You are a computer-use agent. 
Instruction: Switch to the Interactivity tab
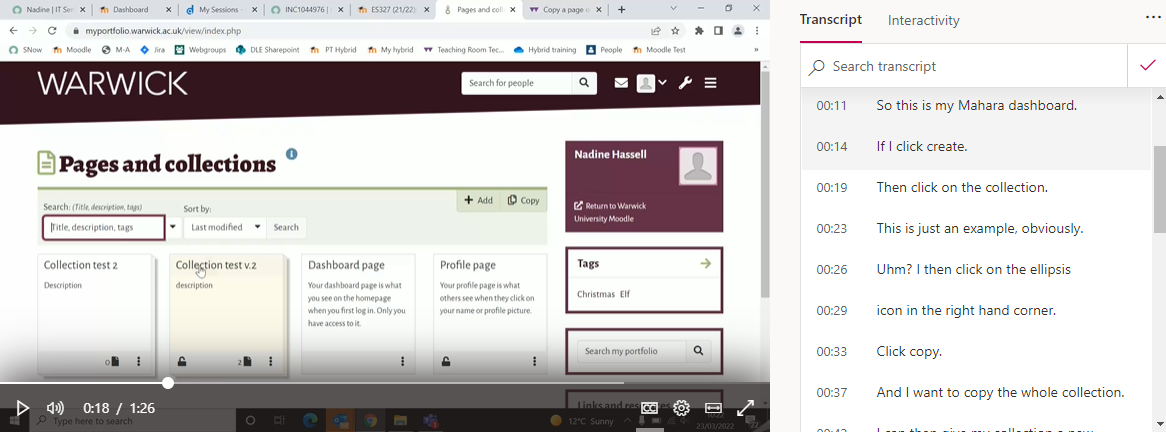[923, 21]
